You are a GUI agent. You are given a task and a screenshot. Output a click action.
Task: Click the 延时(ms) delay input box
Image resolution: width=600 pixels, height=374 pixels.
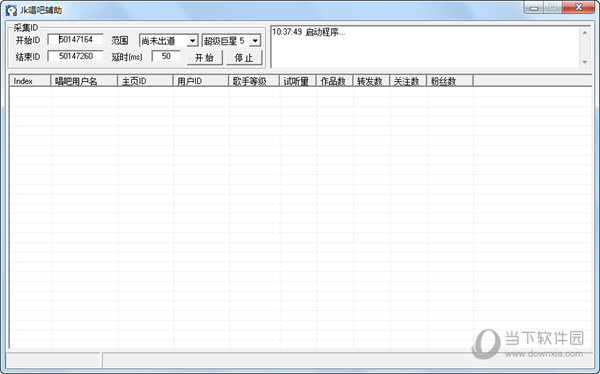click(166, 56)
